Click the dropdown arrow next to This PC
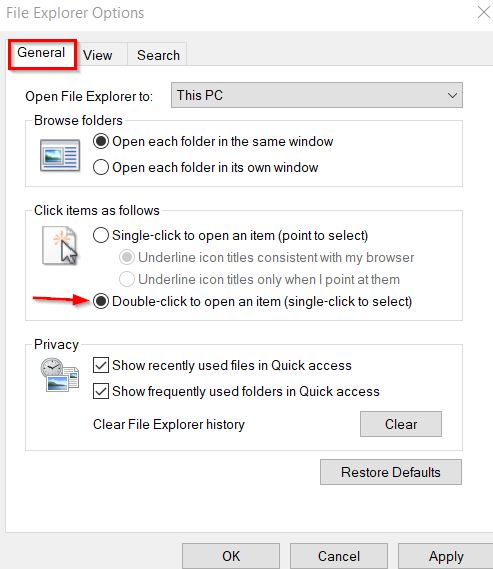Image resolution: width=493 pixels, height=569 pixels. [x=452, y=95]
